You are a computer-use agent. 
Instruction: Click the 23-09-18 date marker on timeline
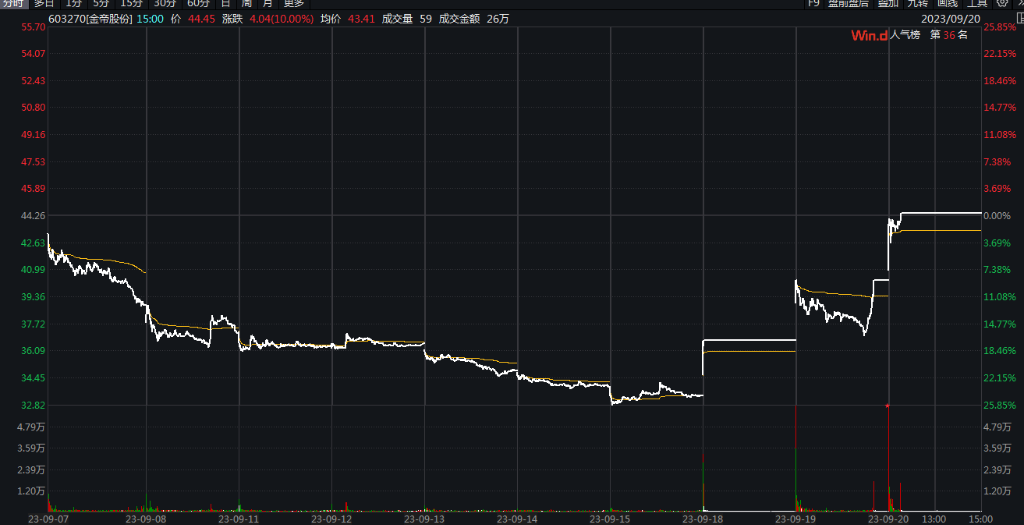tap(703, 519)
